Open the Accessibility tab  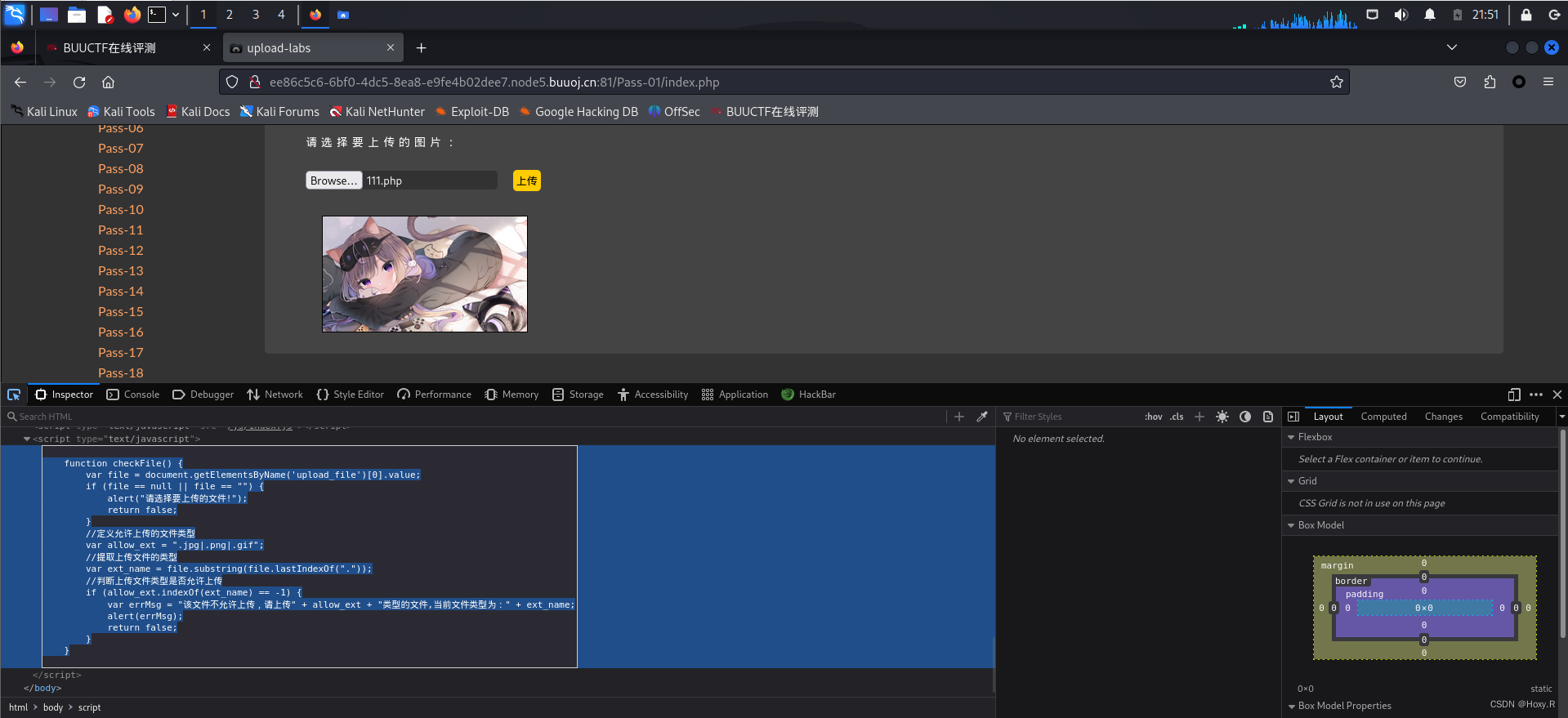[653, 395]
